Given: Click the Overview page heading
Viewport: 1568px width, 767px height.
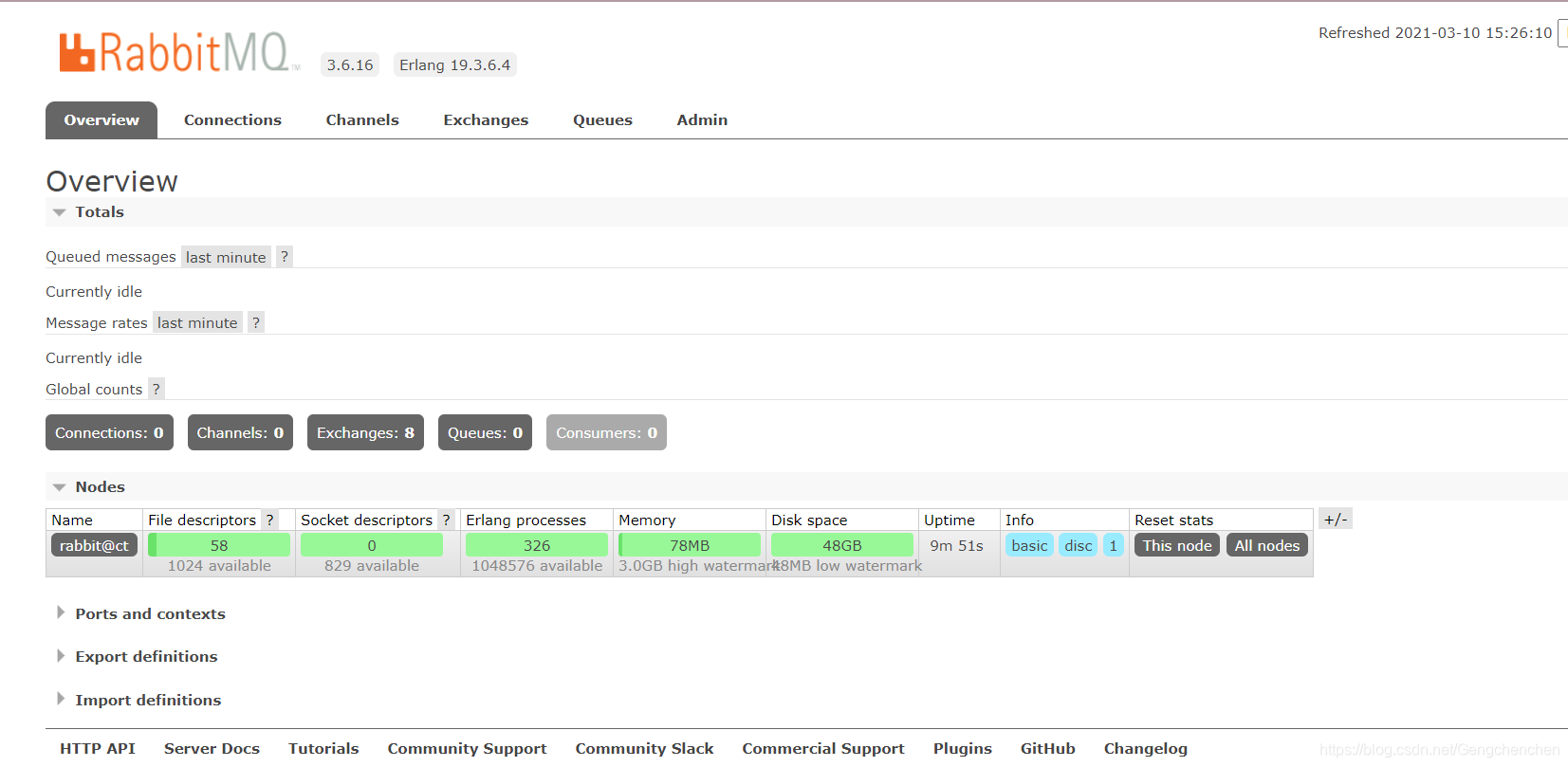Looking at the screenshot, I should tap(112, 181).
